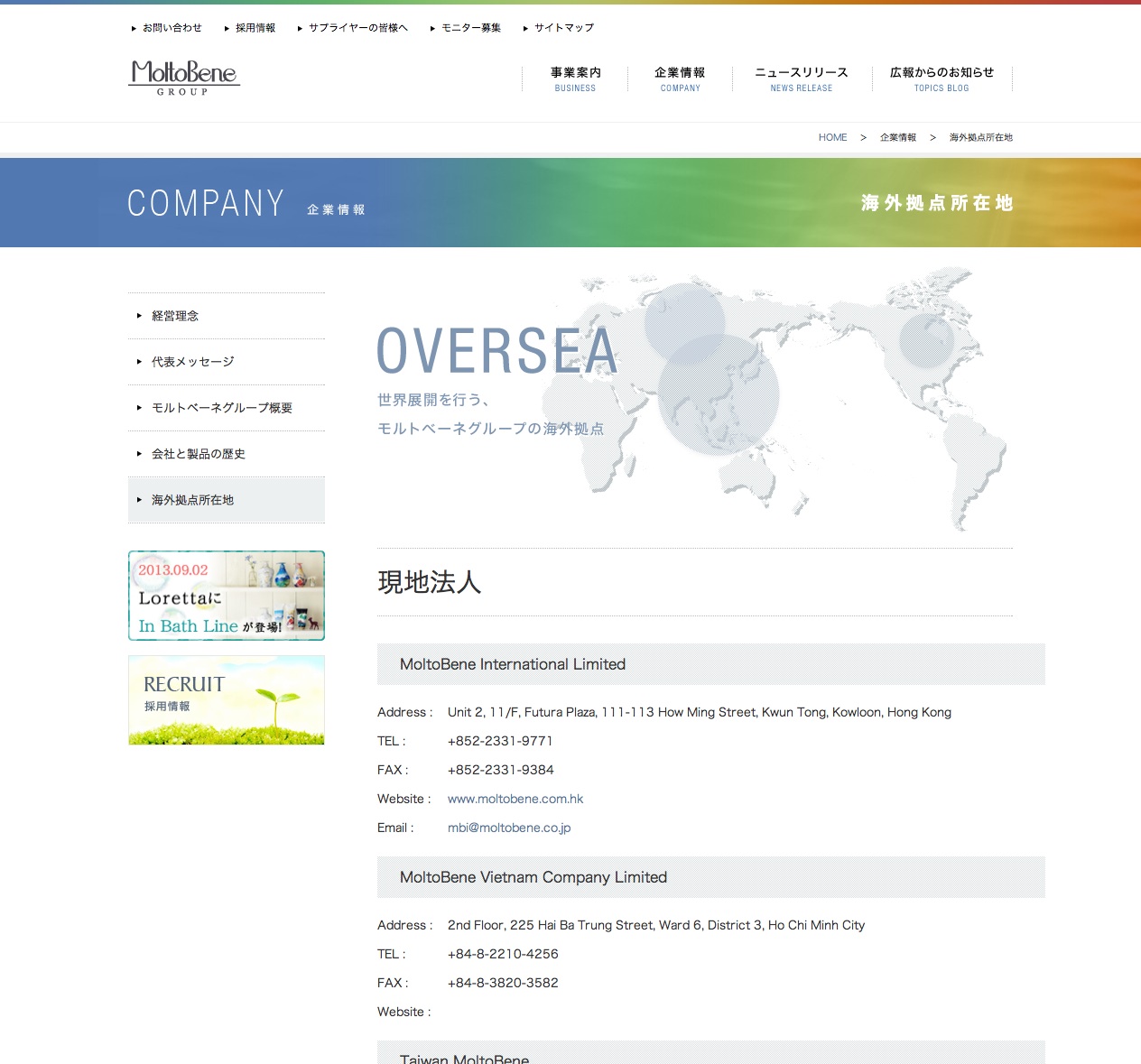Click 企業情報 in the breadcrumb trail
Screen dimensions: 1141x1064
pyautogui.click(x=898, y=137)
